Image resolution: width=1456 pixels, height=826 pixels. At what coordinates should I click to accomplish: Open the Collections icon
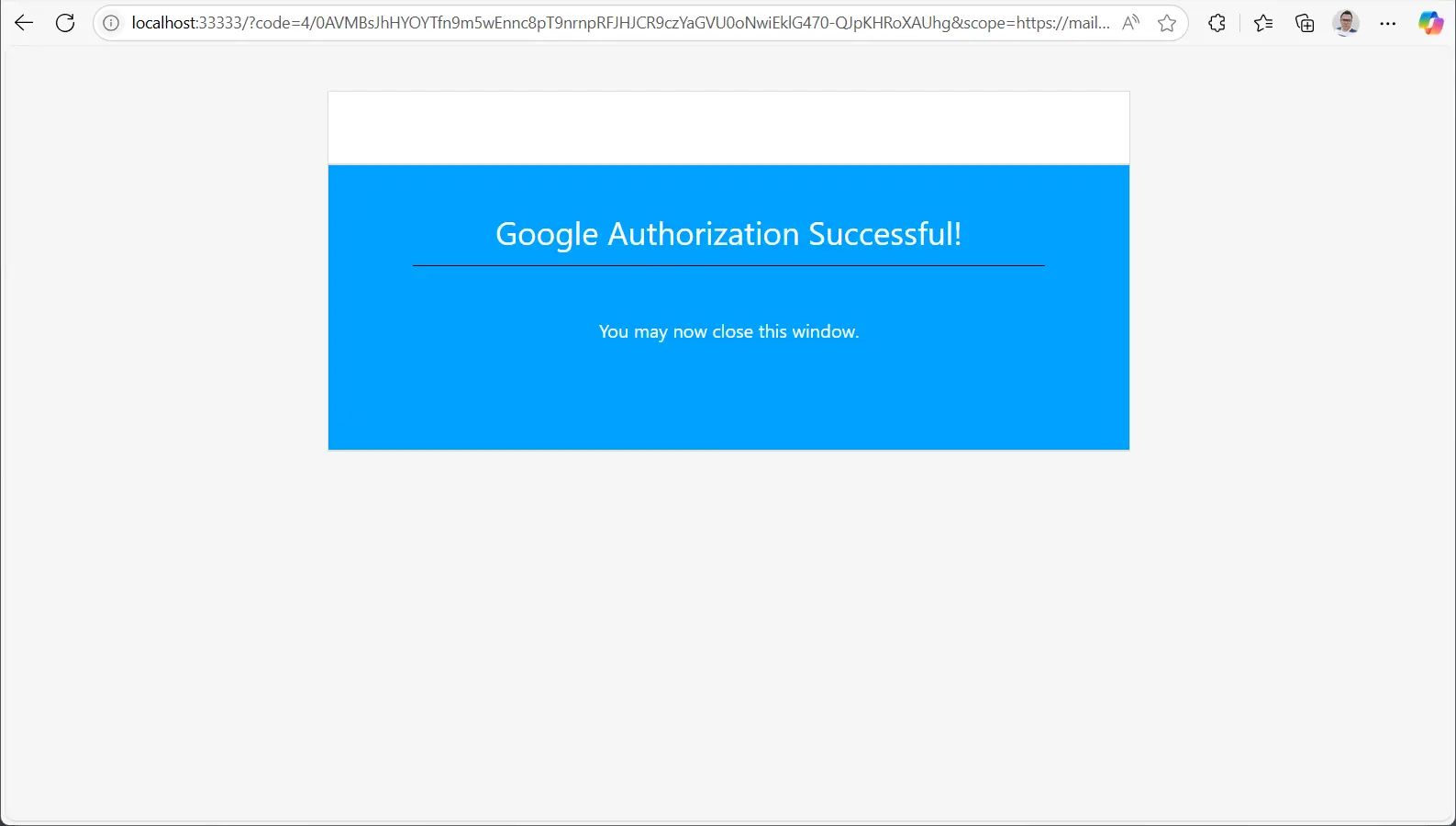point(1305,23)
